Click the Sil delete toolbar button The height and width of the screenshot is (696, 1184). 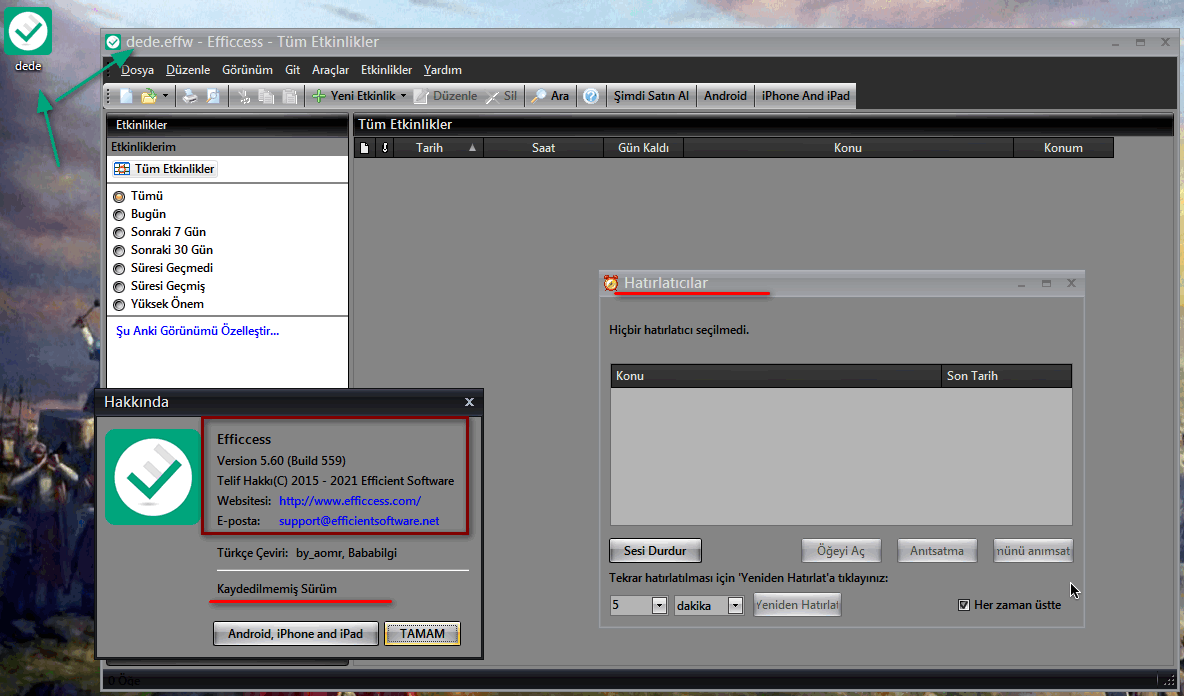click(x=501, y=96)
